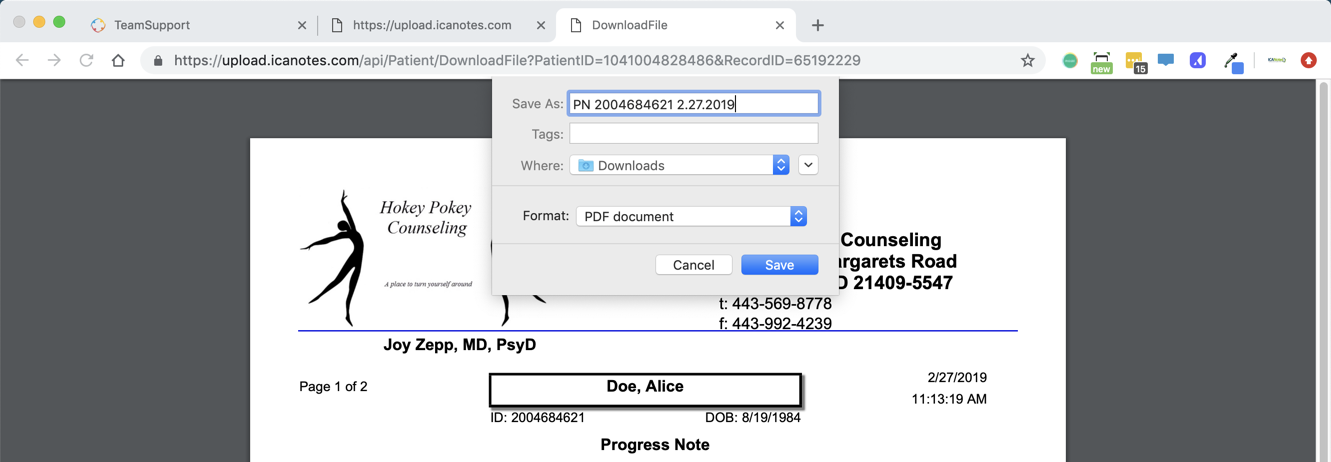Click the ICANotes extension icon

point(1276,60)
